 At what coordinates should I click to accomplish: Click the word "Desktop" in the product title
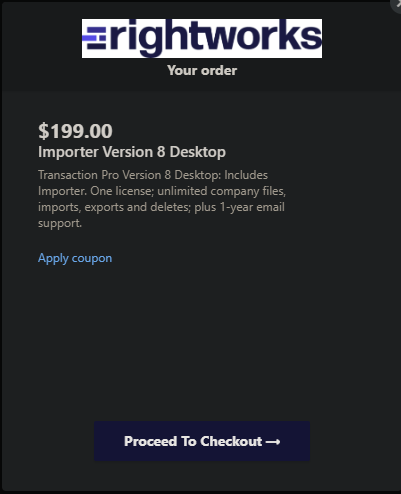point(198,152)
